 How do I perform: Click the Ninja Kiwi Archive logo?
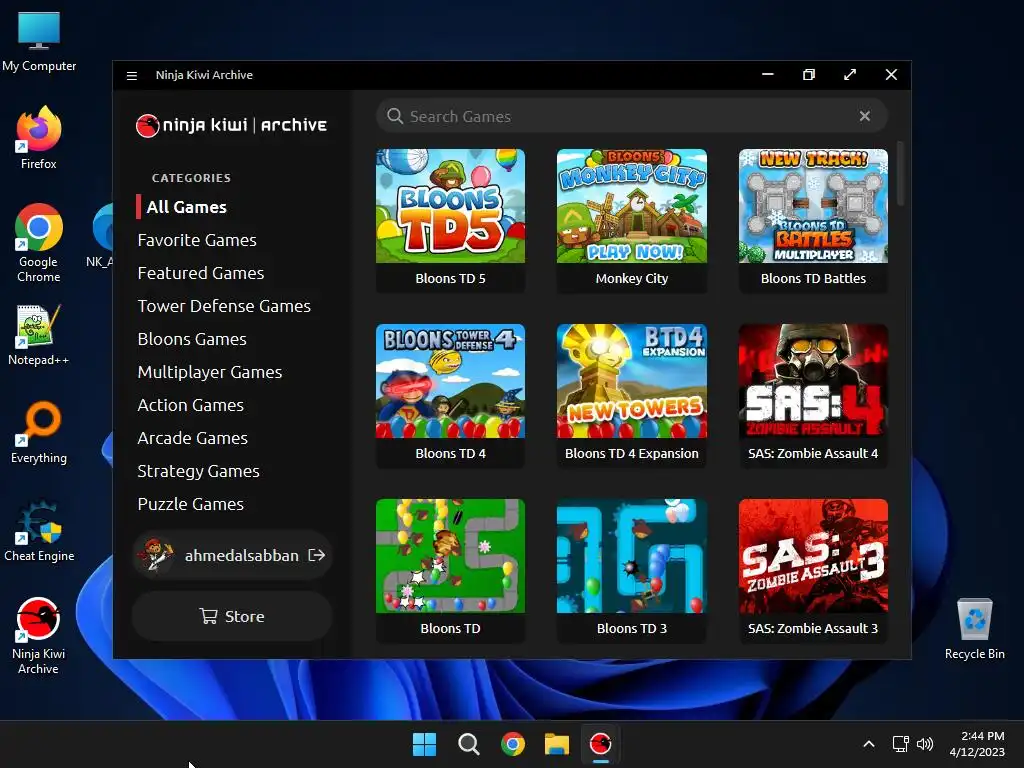coord(231,125)
